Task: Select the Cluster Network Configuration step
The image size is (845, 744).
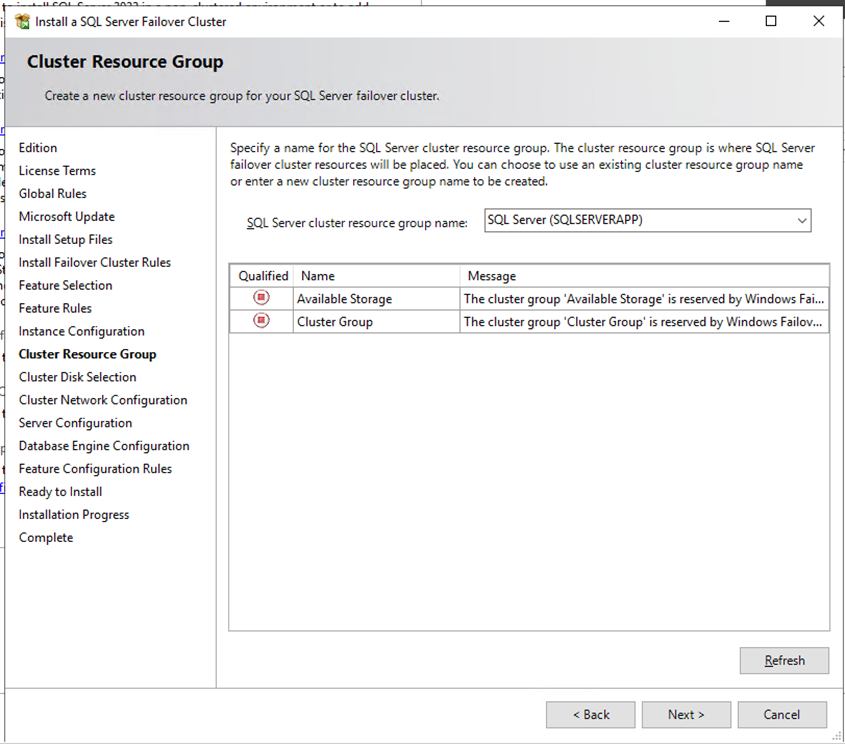Action: point(103,400)
